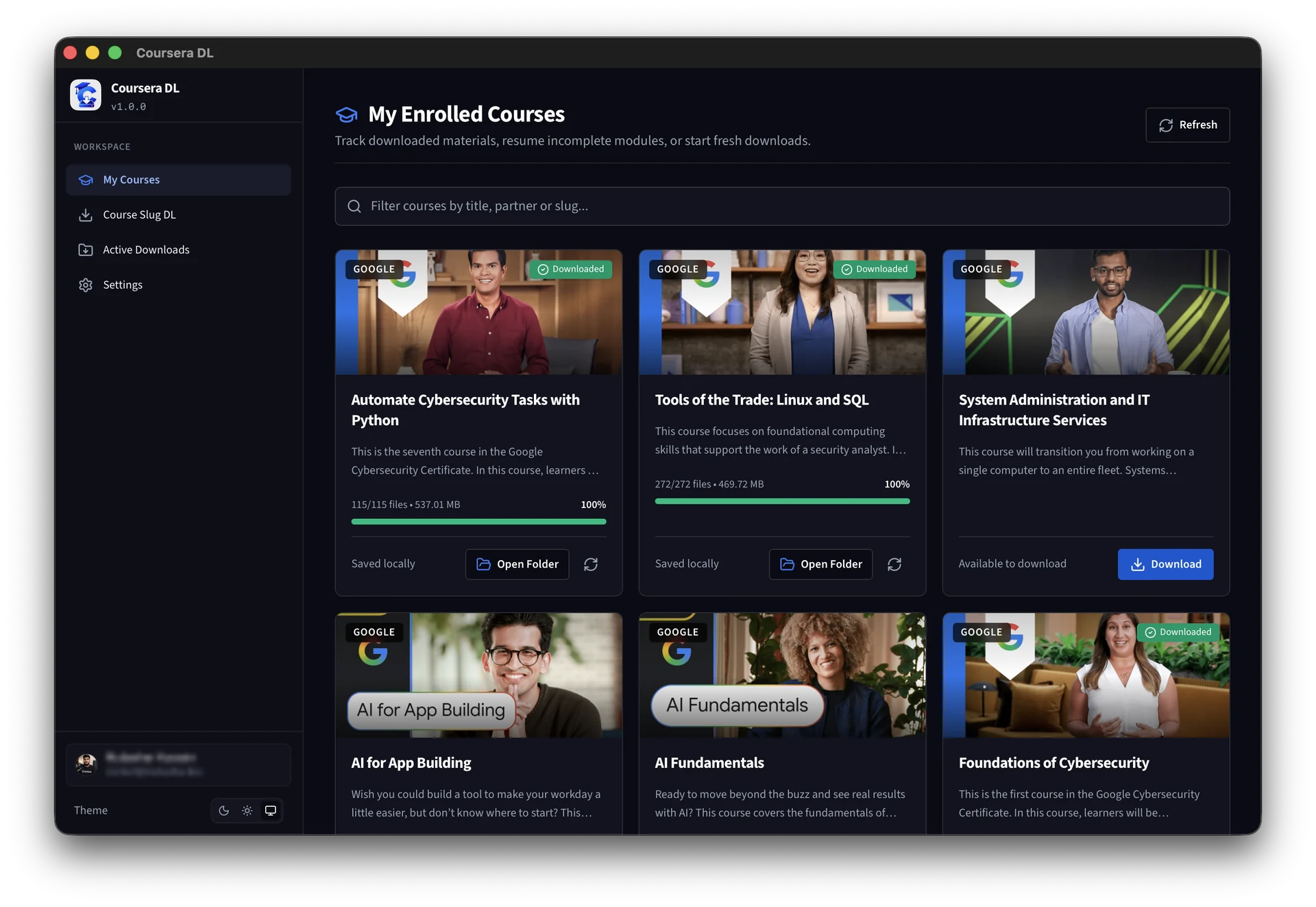
Task: Click the 'v1.0.0' version label
Action: click(x=129, y=107)
